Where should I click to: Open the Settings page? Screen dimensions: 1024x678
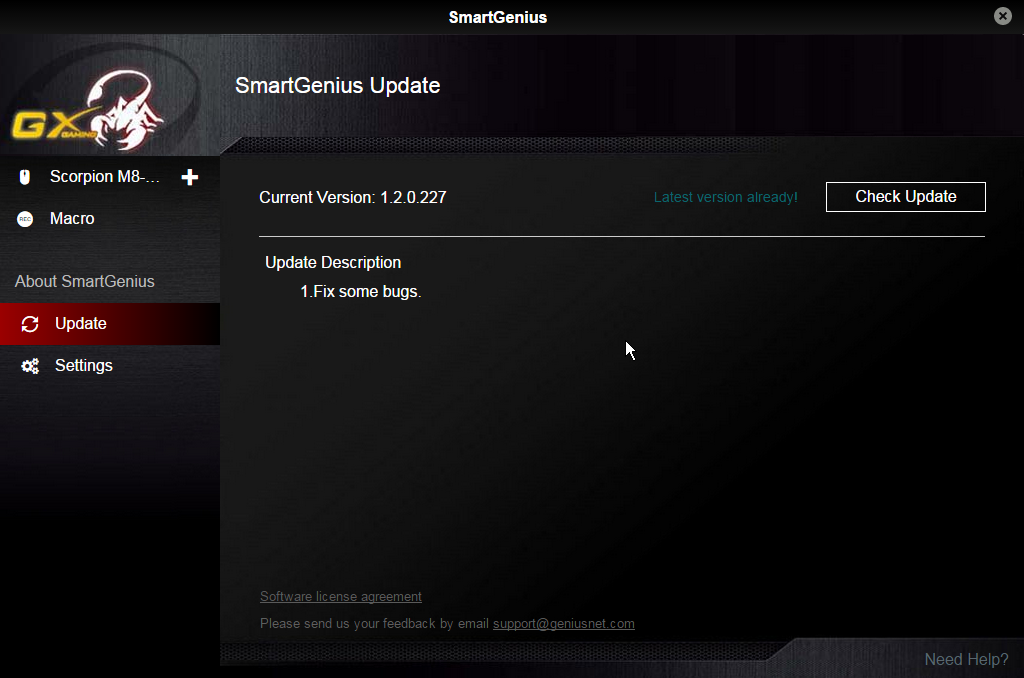[110, 366]
